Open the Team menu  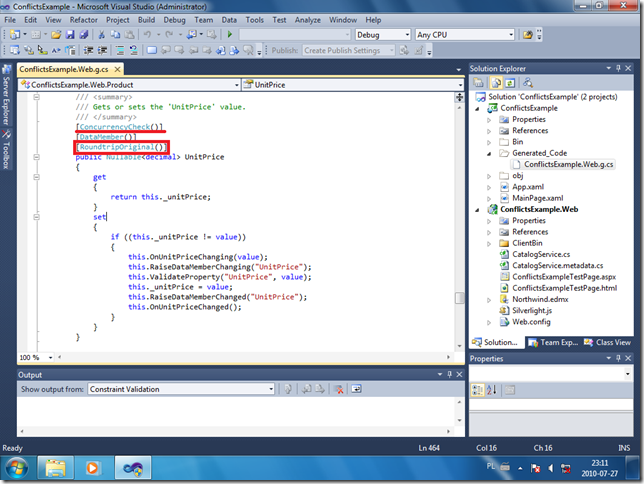(x=203, y=20)
